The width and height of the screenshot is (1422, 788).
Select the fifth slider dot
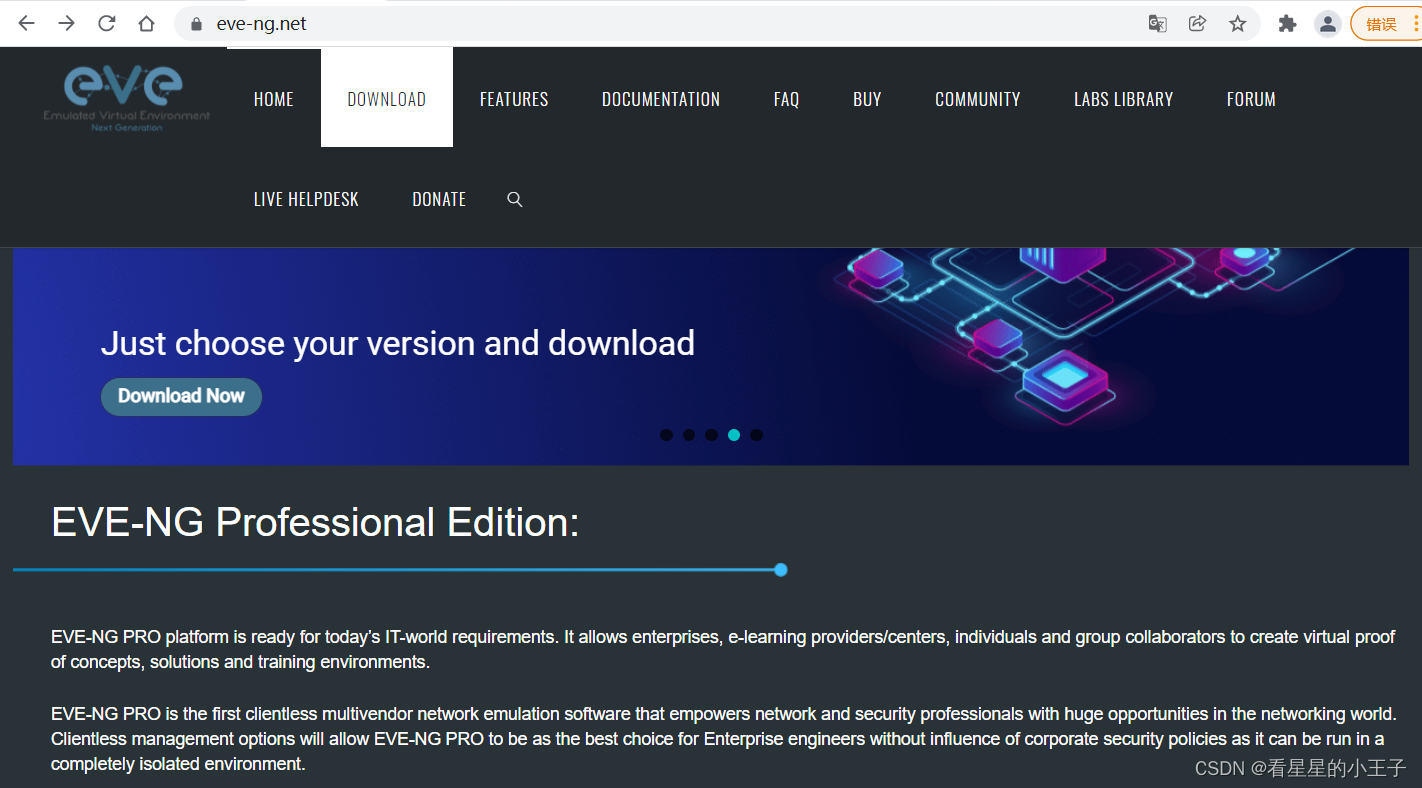coord(756,435)
